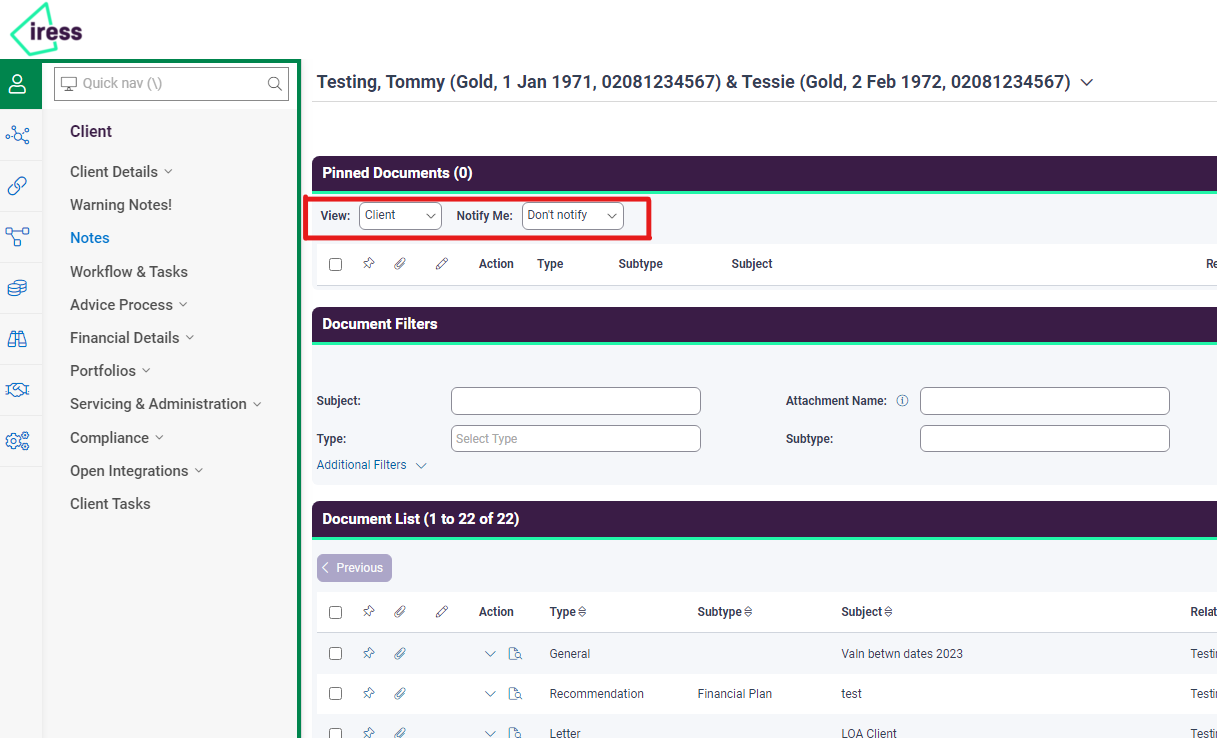Open the hierarchy icon in the sidebar
This screenshot has width=1217, height=738.
pos(20,237)
